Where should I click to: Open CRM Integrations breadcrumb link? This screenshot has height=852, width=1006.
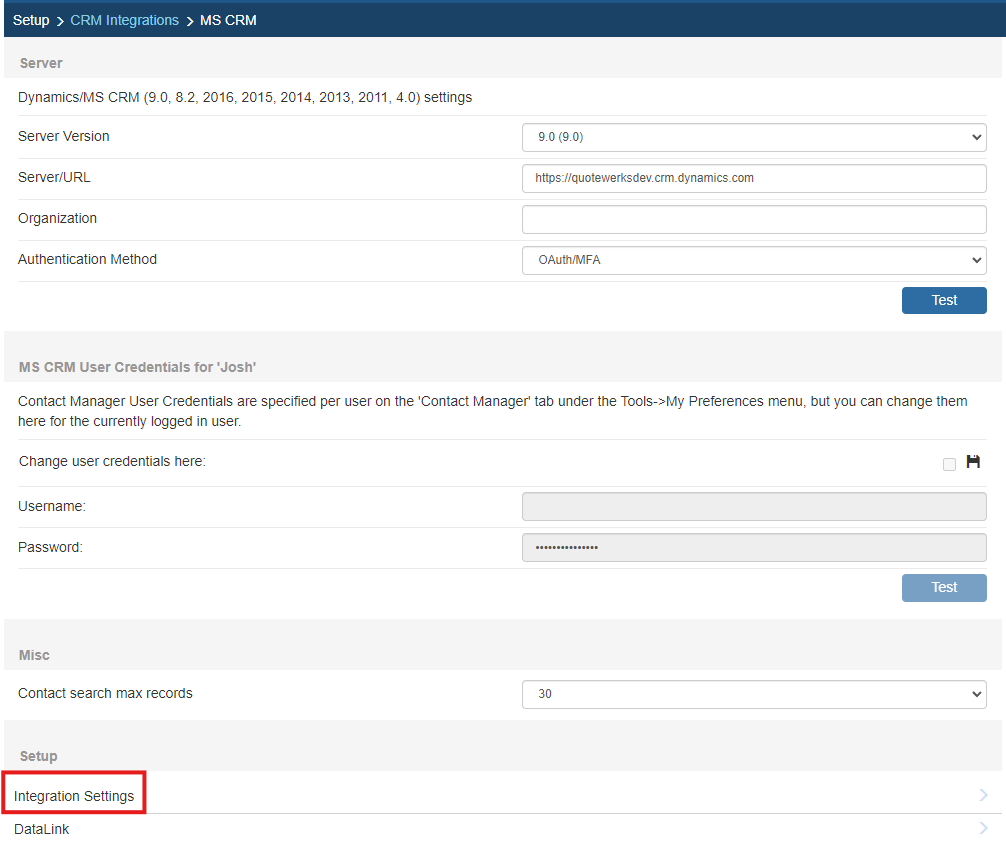pos(124,21)
